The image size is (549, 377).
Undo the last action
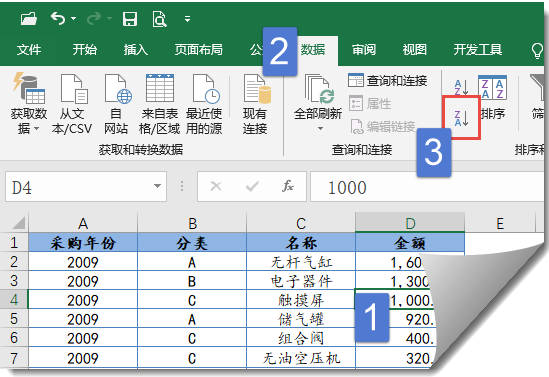click(58, 19)
